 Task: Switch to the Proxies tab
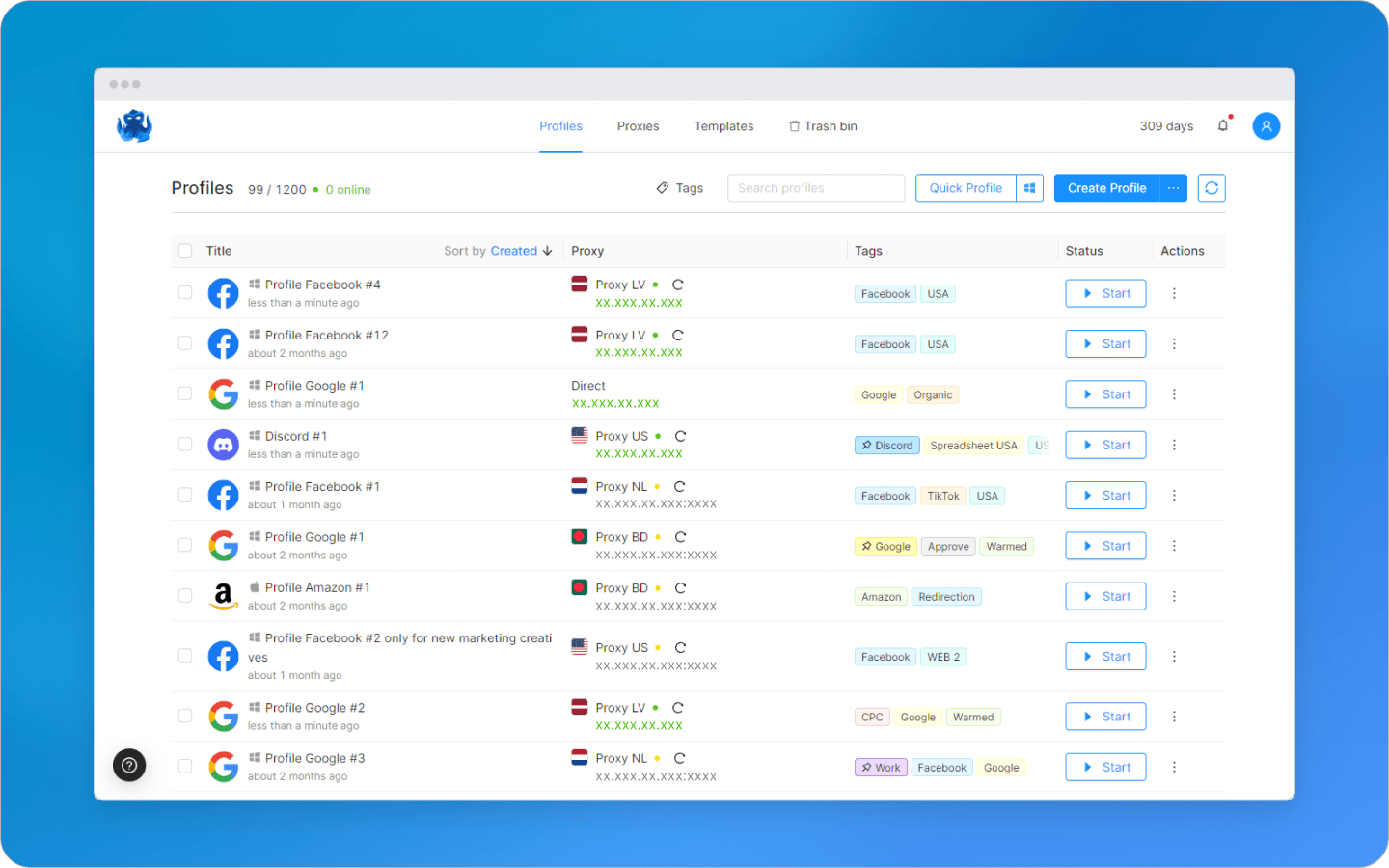638,125
